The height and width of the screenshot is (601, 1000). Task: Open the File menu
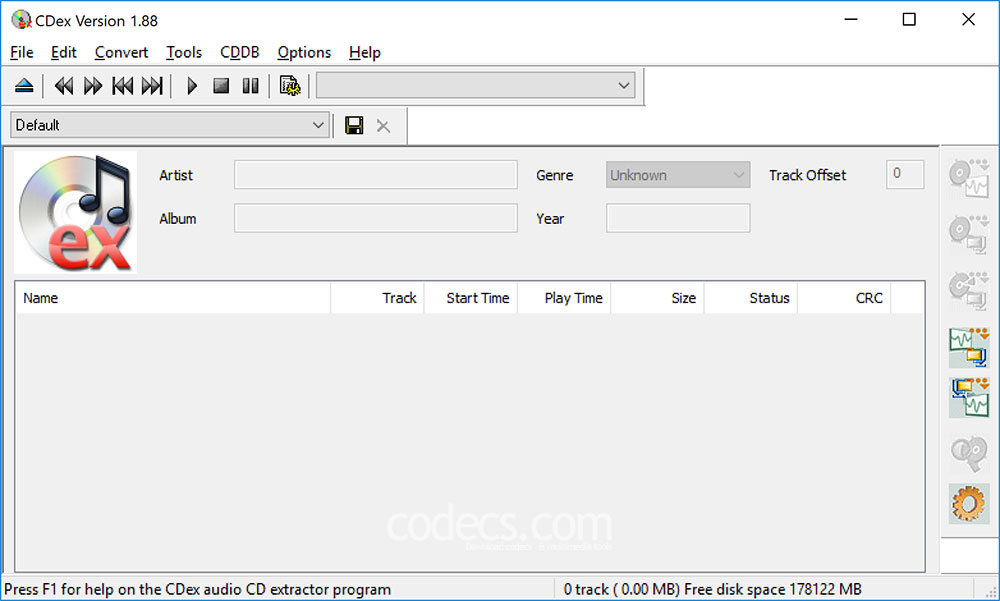(22, 52)
